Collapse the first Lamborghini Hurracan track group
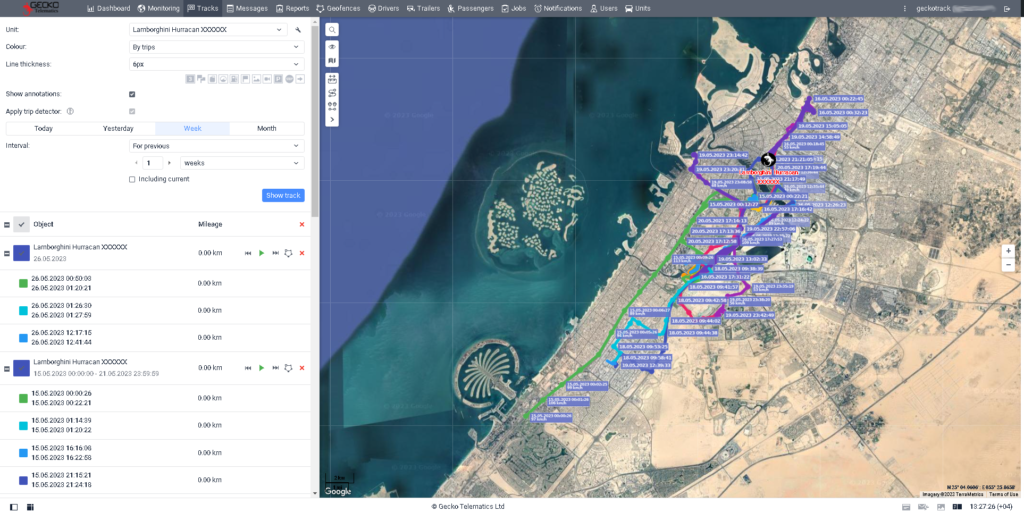This screenshot has width=1024, height=512. pos(6,253)
